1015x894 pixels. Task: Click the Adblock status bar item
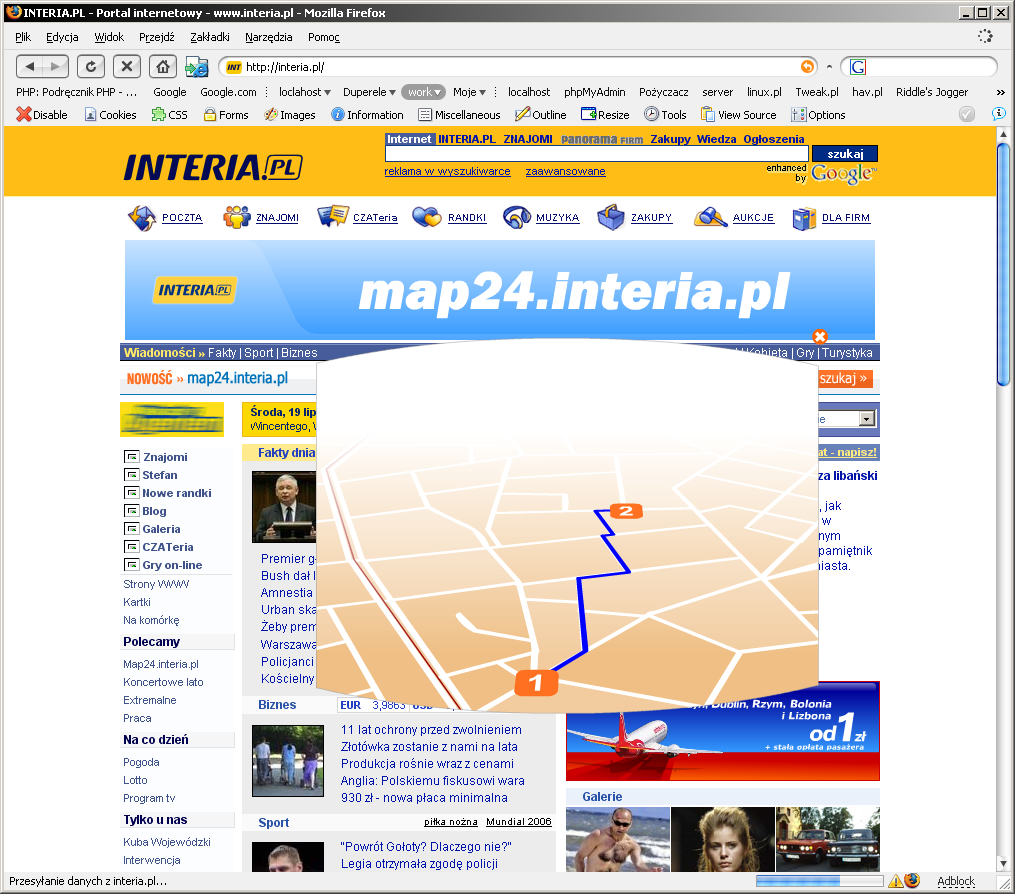click(x=956, y=881)
